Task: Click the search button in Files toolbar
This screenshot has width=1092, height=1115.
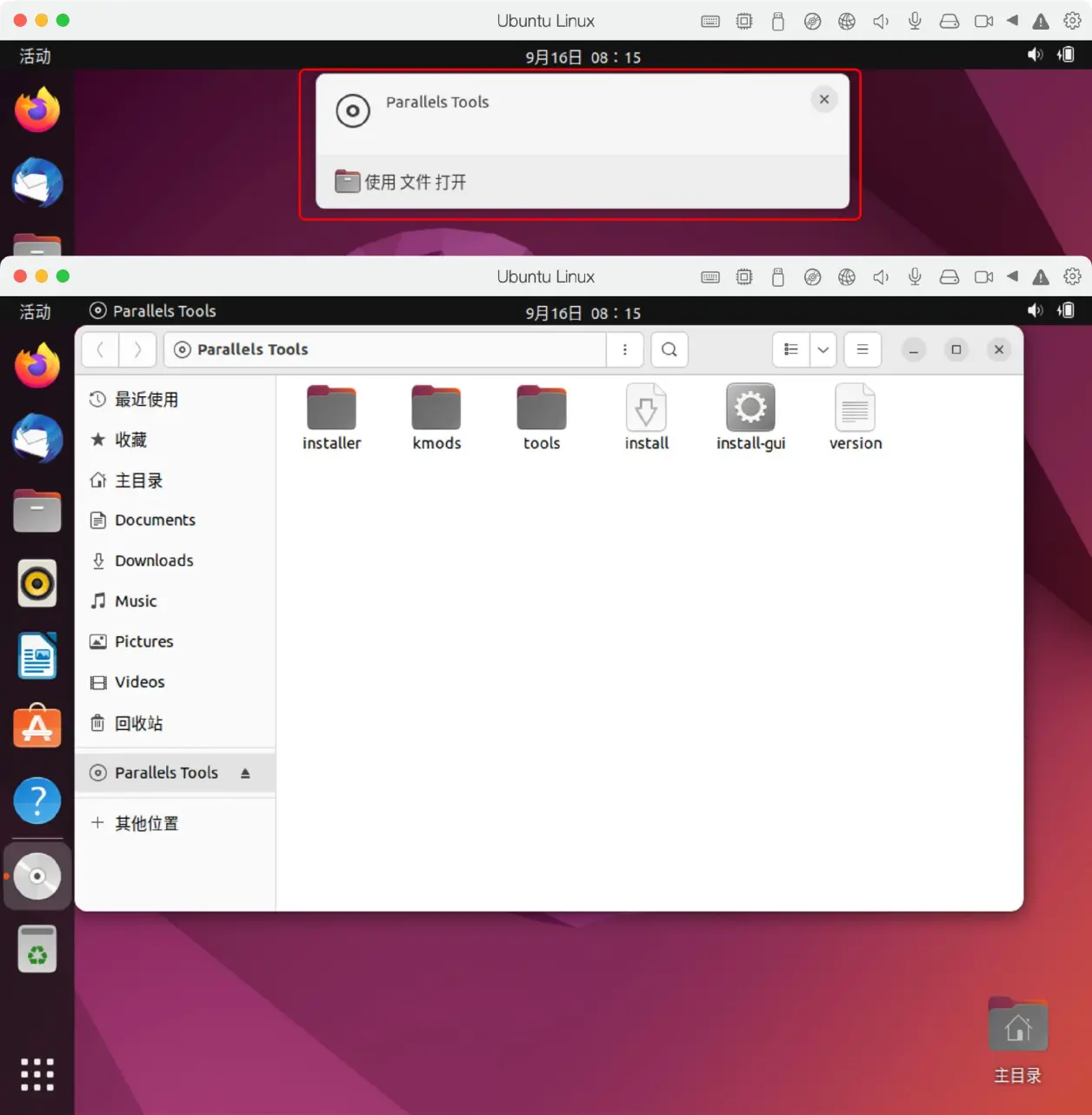Action: click(669, 349)
